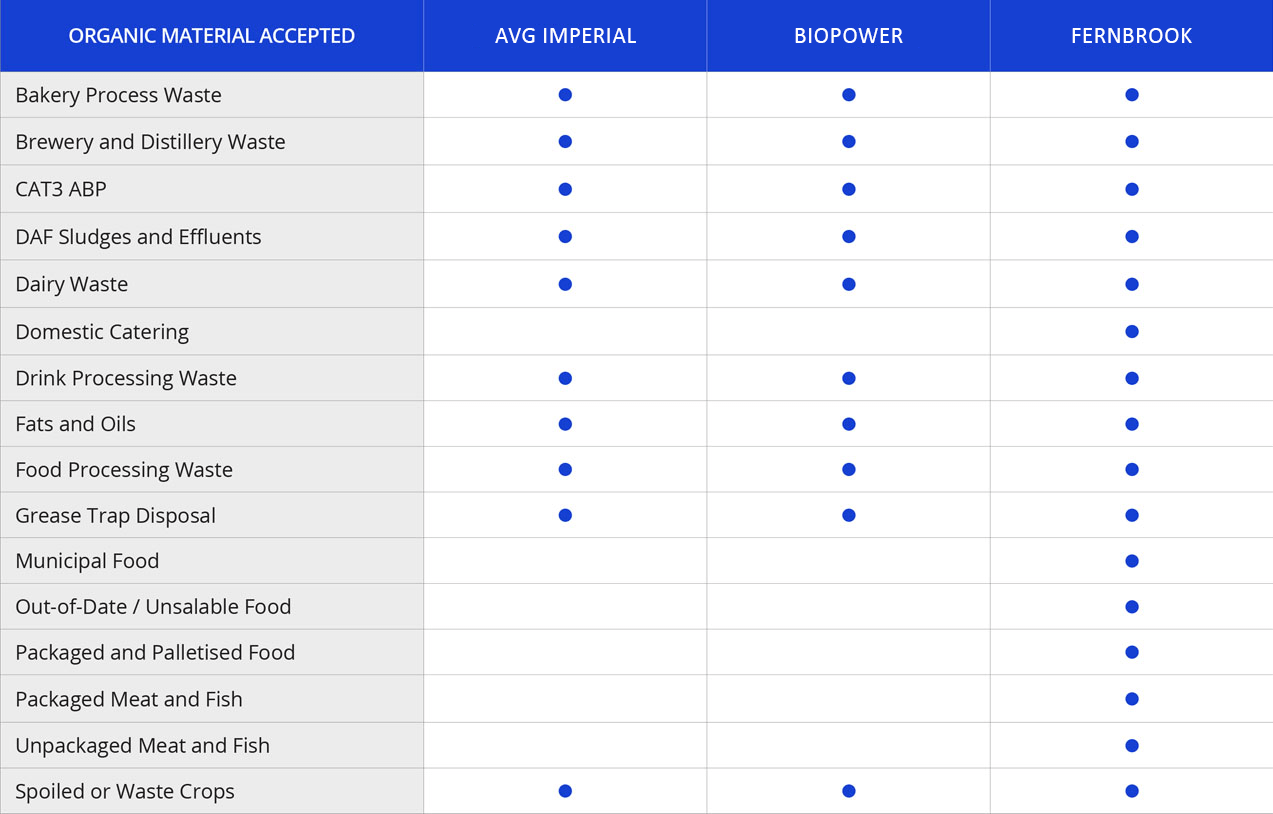Screen dimensions: 1273x814
Task: Click the Fernbrook column header
Action: [x=1131, y=36]
